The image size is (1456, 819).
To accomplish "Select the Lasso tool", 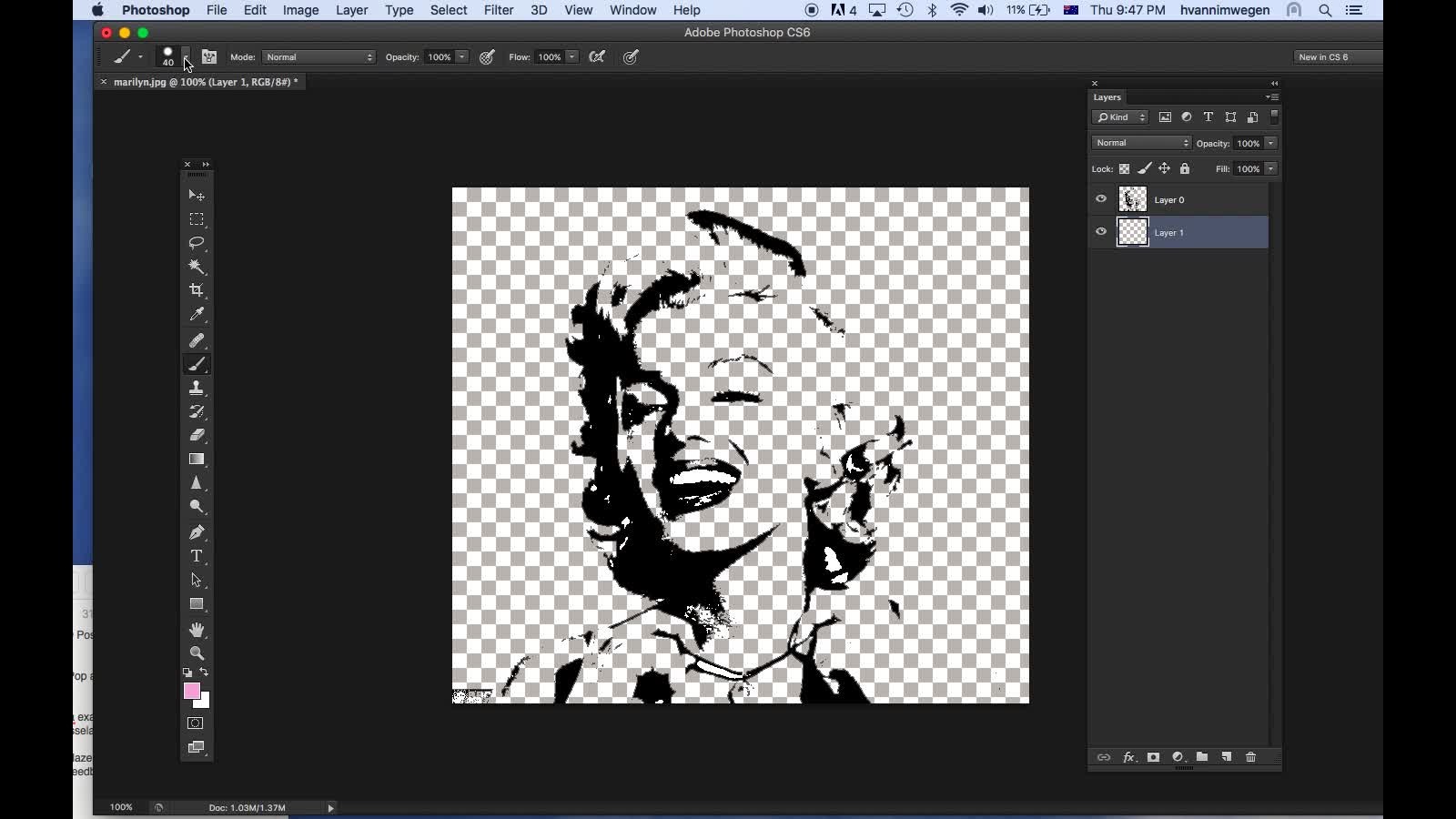I will (x=197, y=243).
